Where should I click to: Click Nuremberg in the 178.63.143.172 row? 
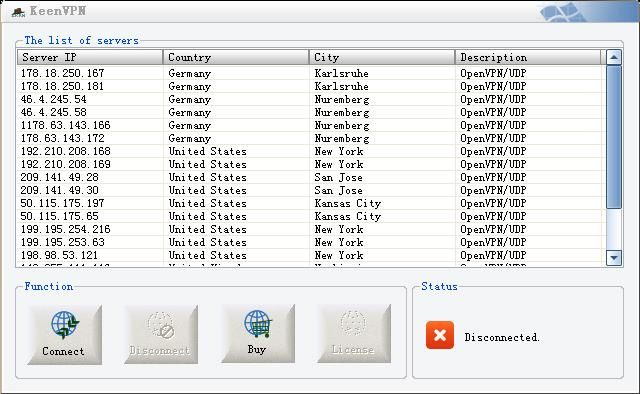click(x=342, y=138)
